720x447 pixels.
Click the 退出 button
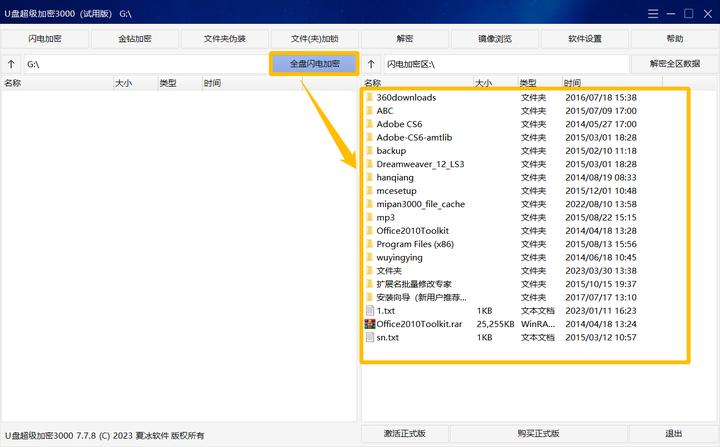click(673, 433)
